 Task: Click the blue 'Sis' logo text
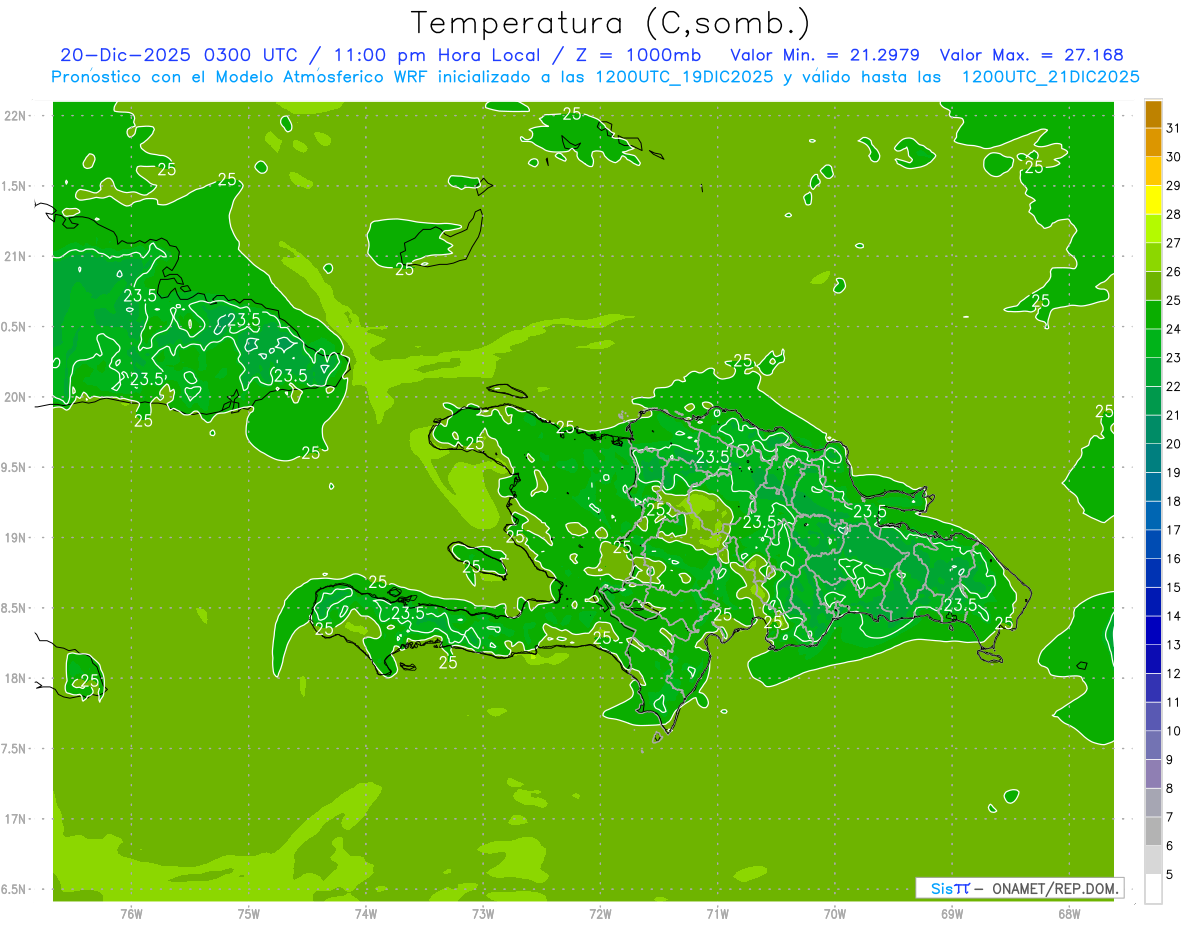tap(943, 888)
